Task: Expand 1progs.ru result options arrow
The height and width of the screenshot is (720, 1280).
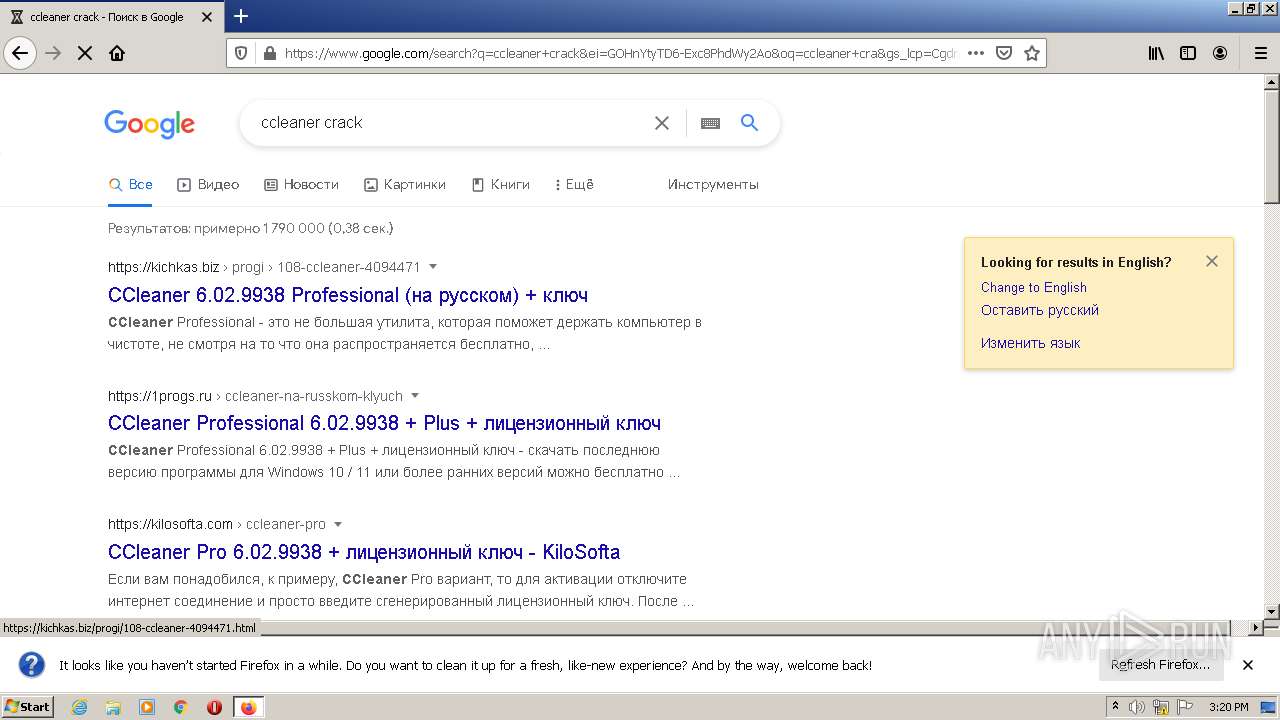Action: (415, 396)
